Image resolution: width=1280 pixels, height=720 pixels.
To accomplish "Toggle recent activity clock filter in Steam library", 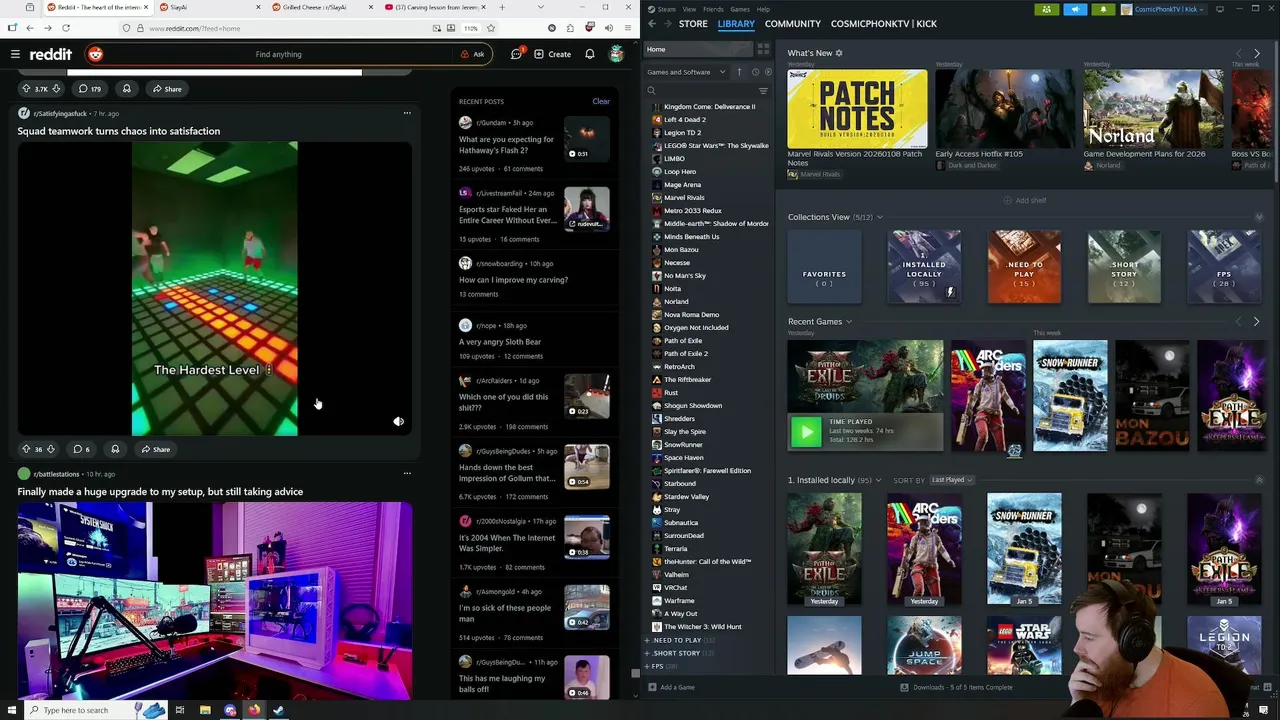I will click(755, 72).
